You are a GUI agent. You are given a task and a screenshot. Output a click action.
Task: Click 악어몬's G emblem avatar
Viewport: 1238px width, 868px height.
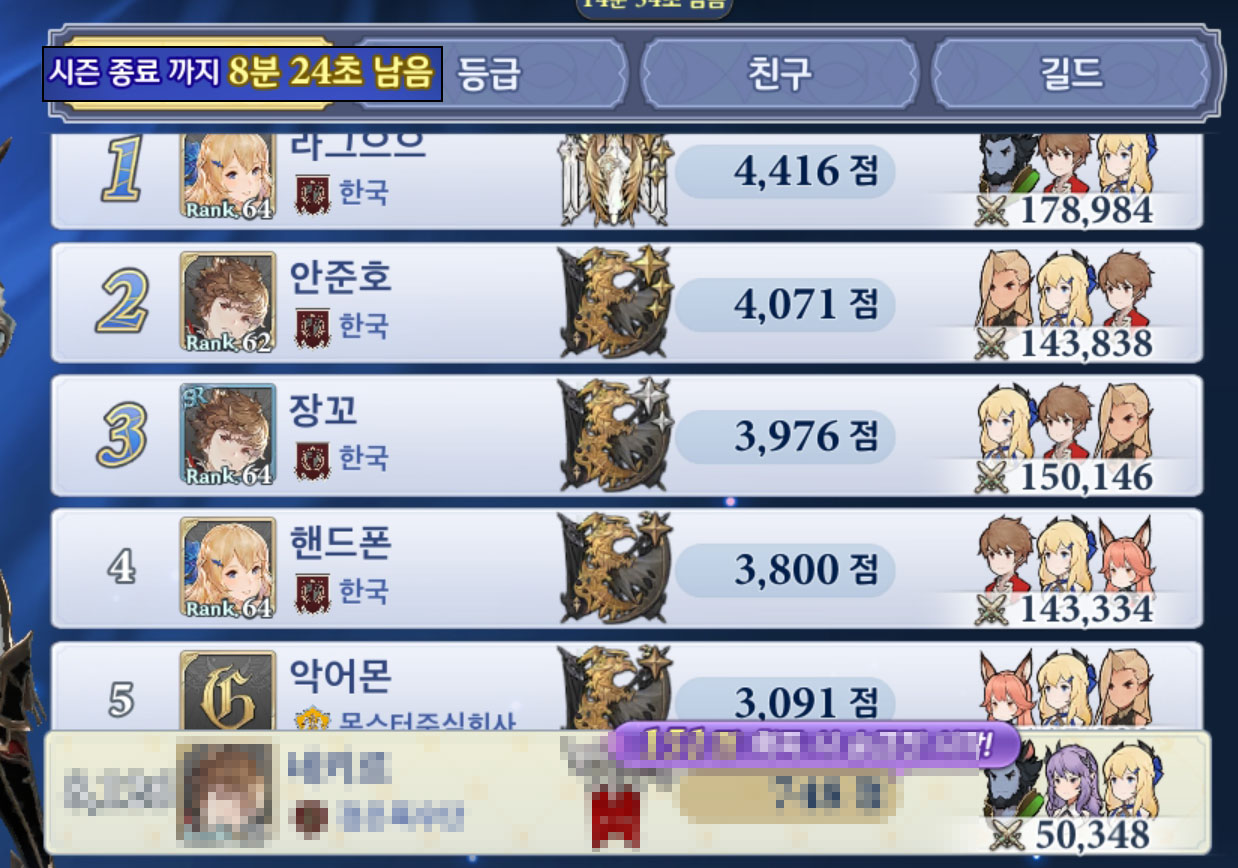point(228,690)
